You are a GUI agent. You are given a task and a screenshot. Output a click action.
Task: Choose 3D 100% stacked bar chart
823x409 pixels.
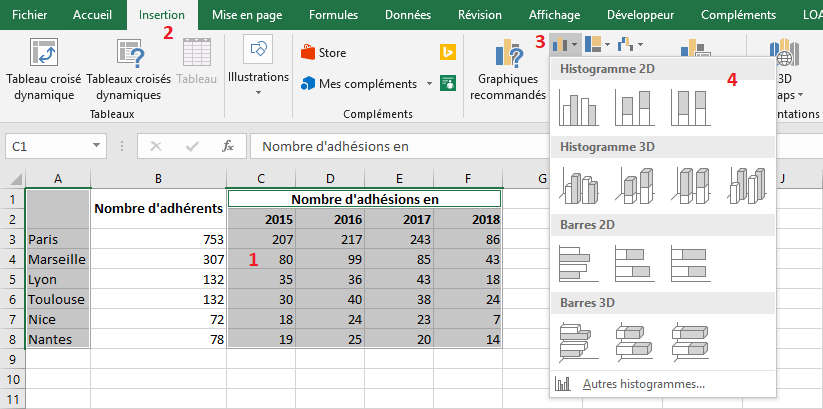click(690, 342)
